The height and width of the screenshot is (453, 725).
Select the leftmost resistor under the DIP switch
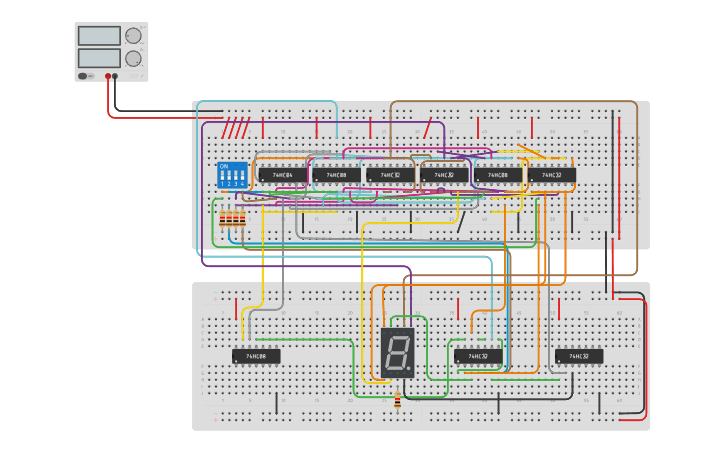(x=222, y=218)
